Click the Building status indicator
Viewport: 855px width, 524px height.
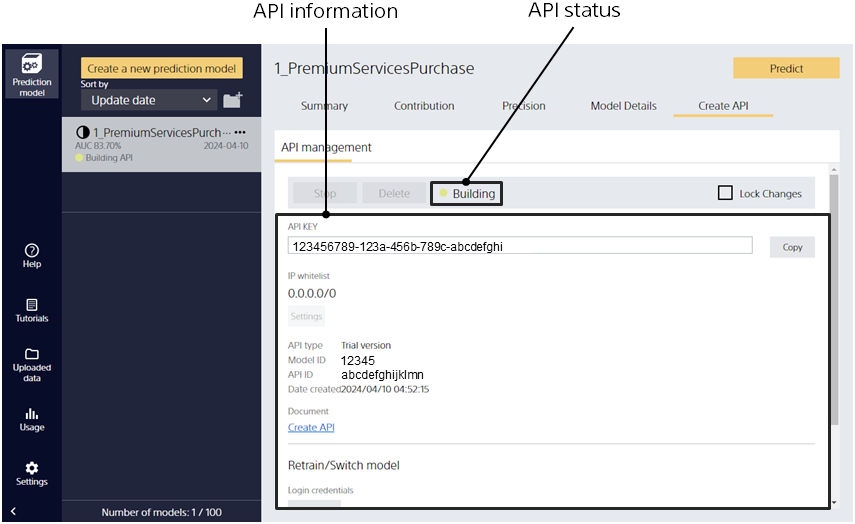coord(466,194)
